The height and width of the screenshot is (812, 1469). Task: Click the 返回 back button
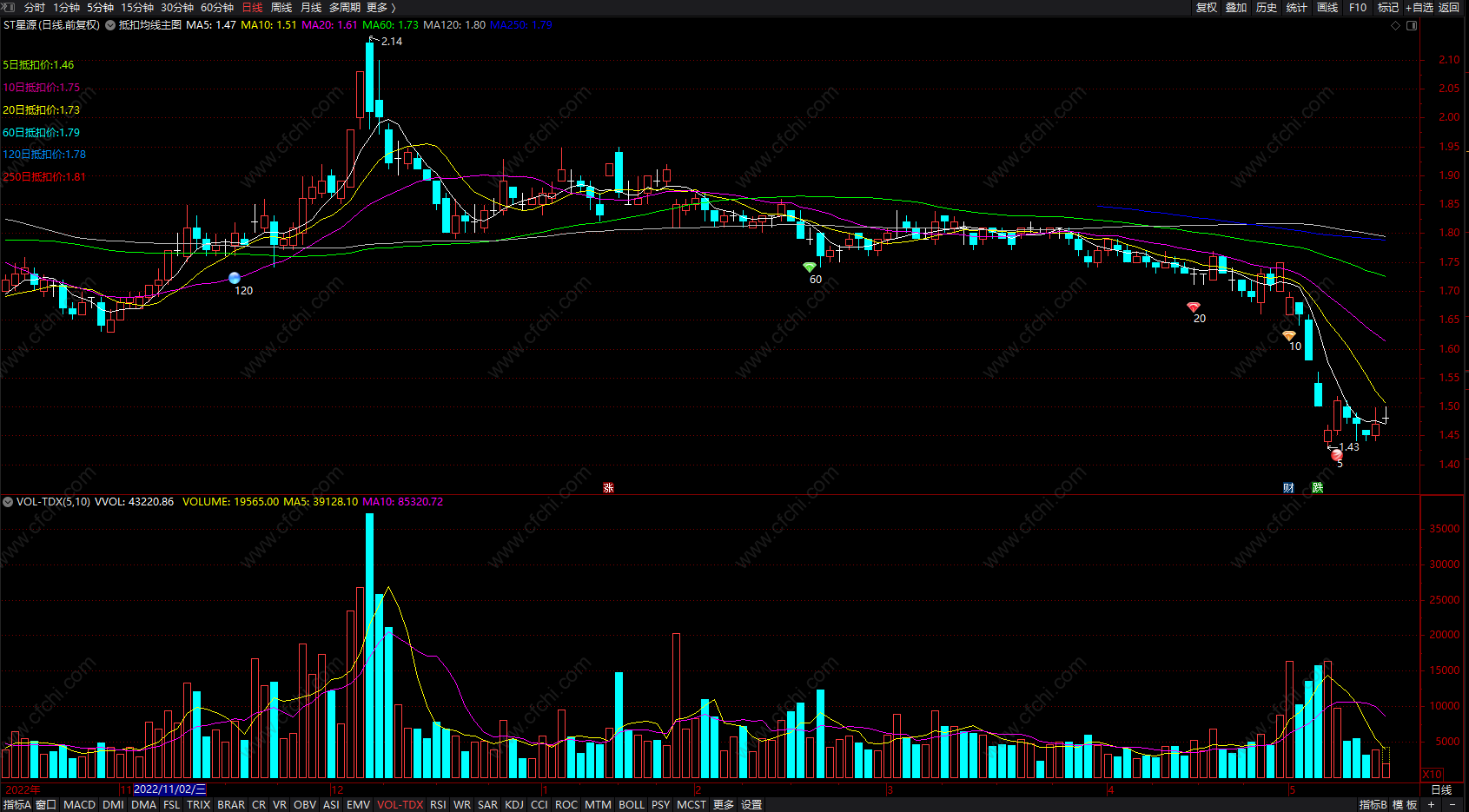(1449, 7)
